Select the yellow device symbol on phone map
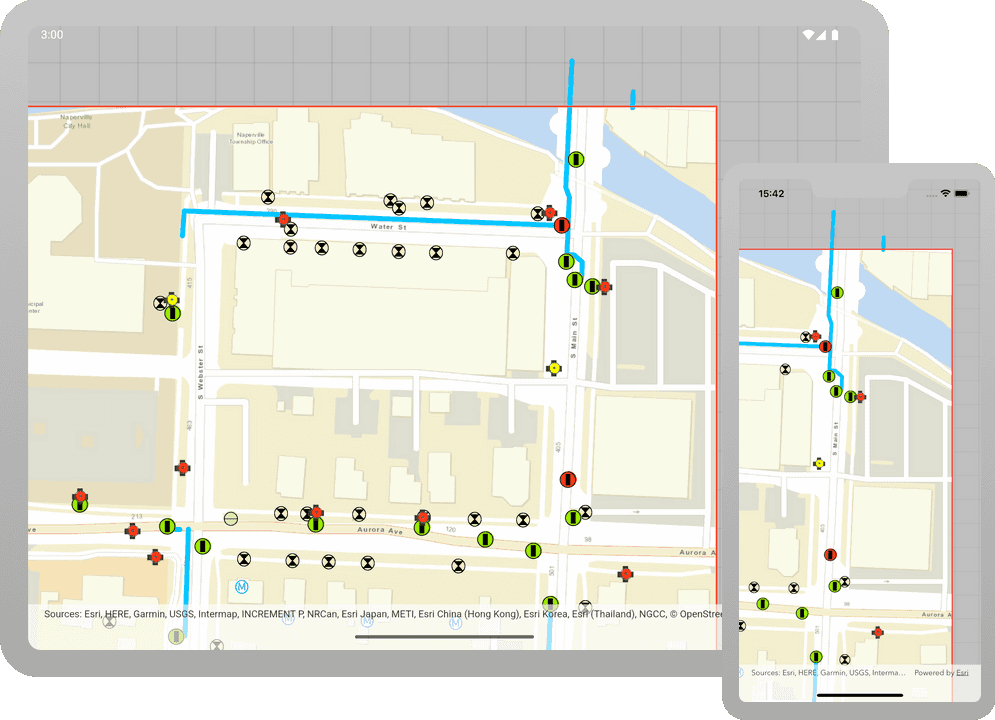Screen dimensions: 995x720 (x=819, y=464)
